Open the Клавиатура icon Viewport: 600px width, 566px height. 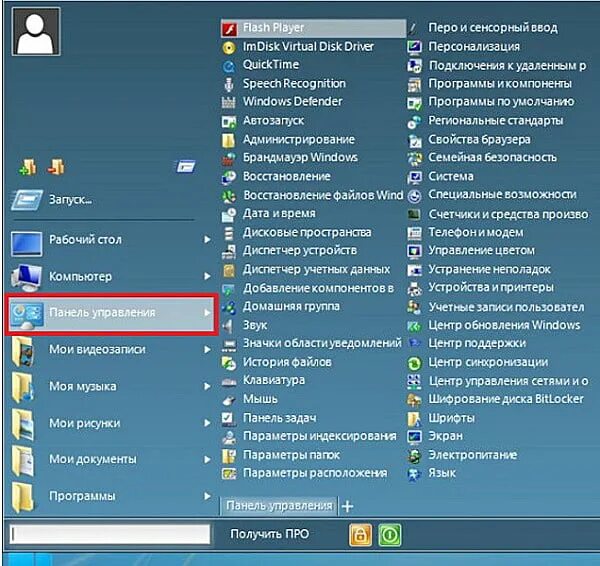click(229, 382)
